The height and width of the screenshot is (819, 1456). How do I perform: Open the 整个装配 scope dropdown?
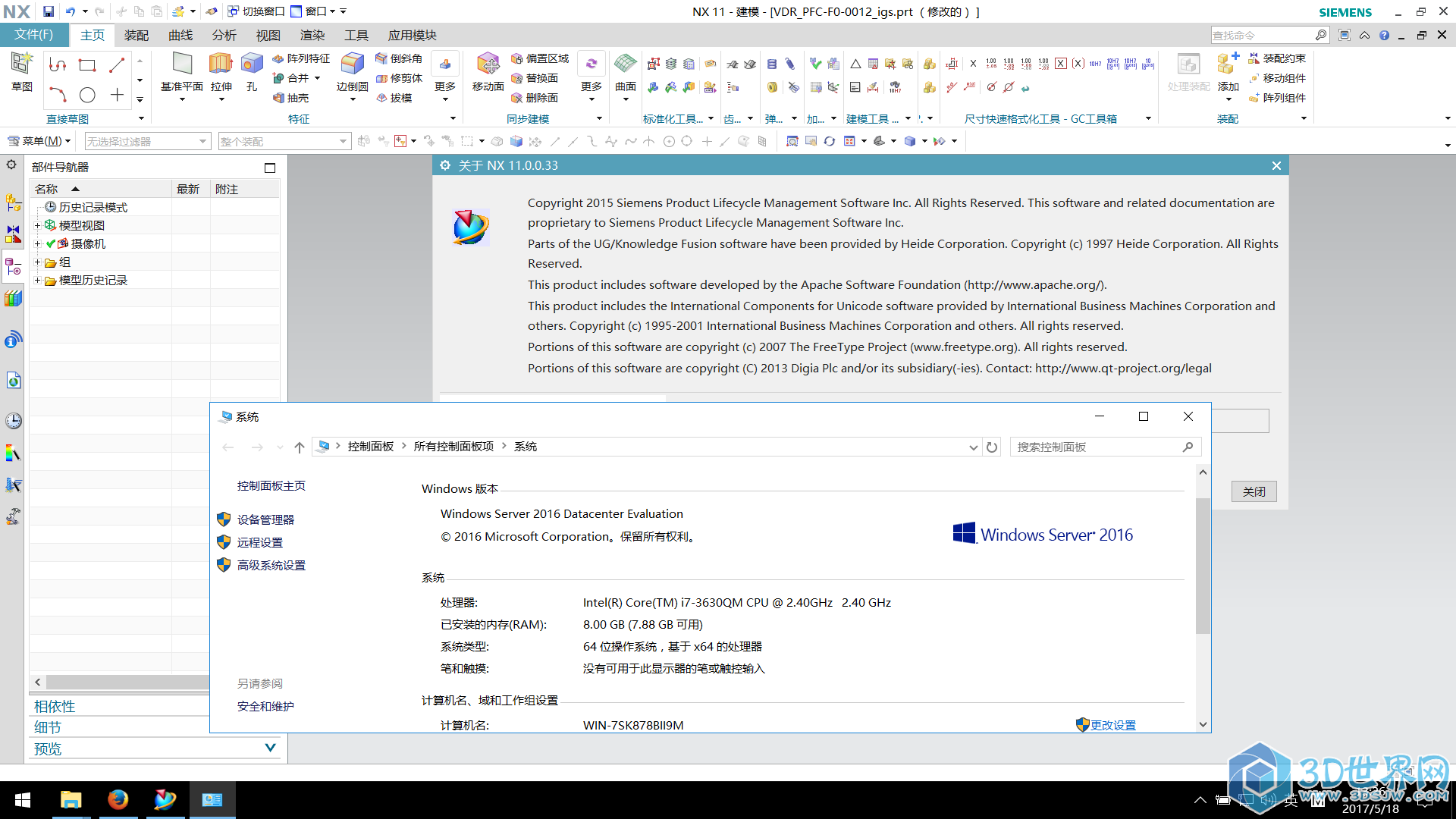(284, 141)
